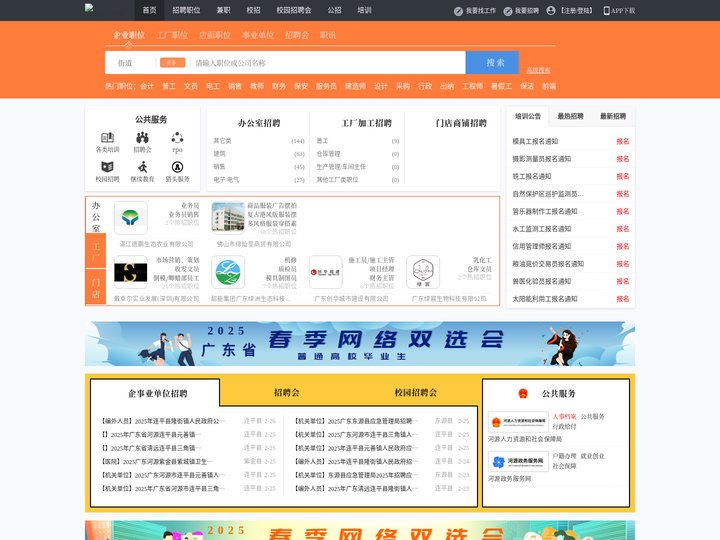Open the 河源人力资源和社会保障局 logo
Viewport: 720px width, 540px height.
tap(518, 422)
